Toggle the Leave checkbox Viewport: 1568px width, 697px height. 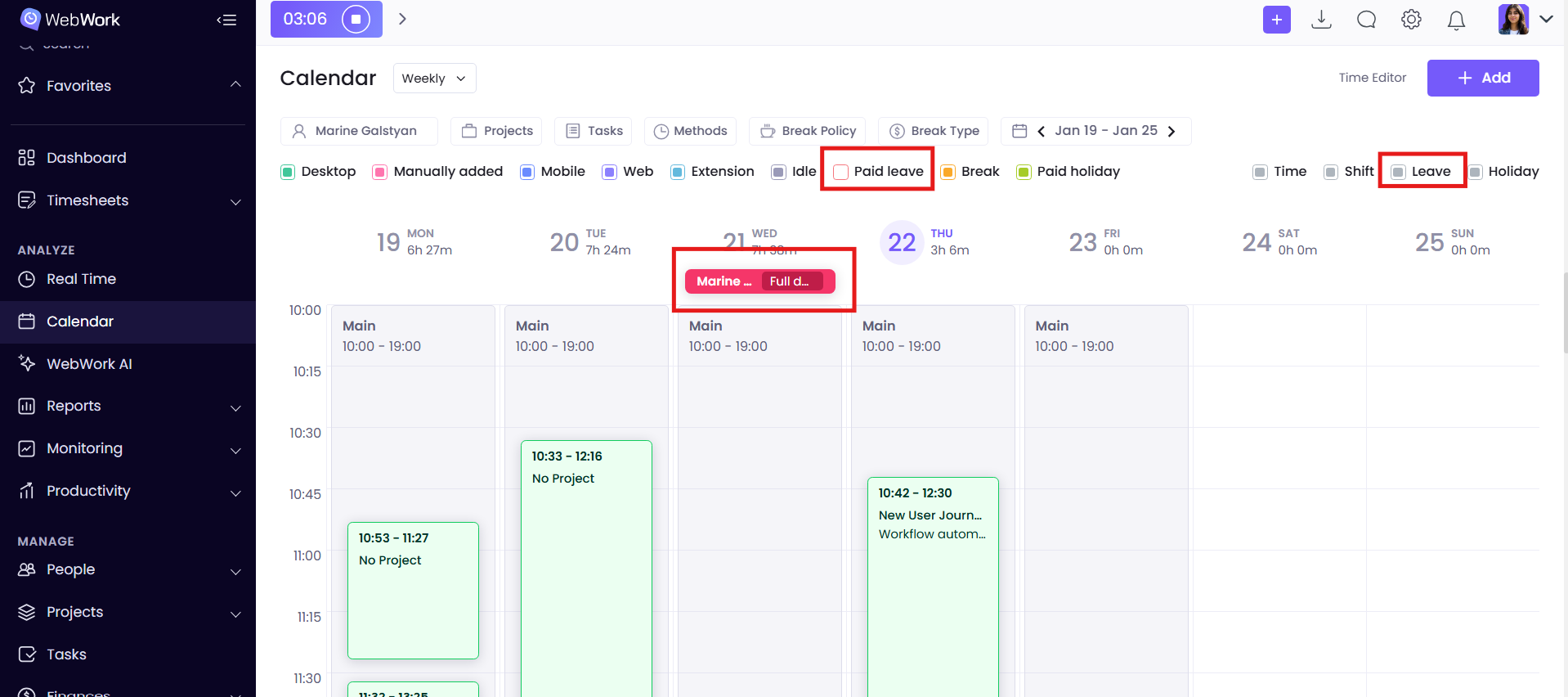[1398, 172]
